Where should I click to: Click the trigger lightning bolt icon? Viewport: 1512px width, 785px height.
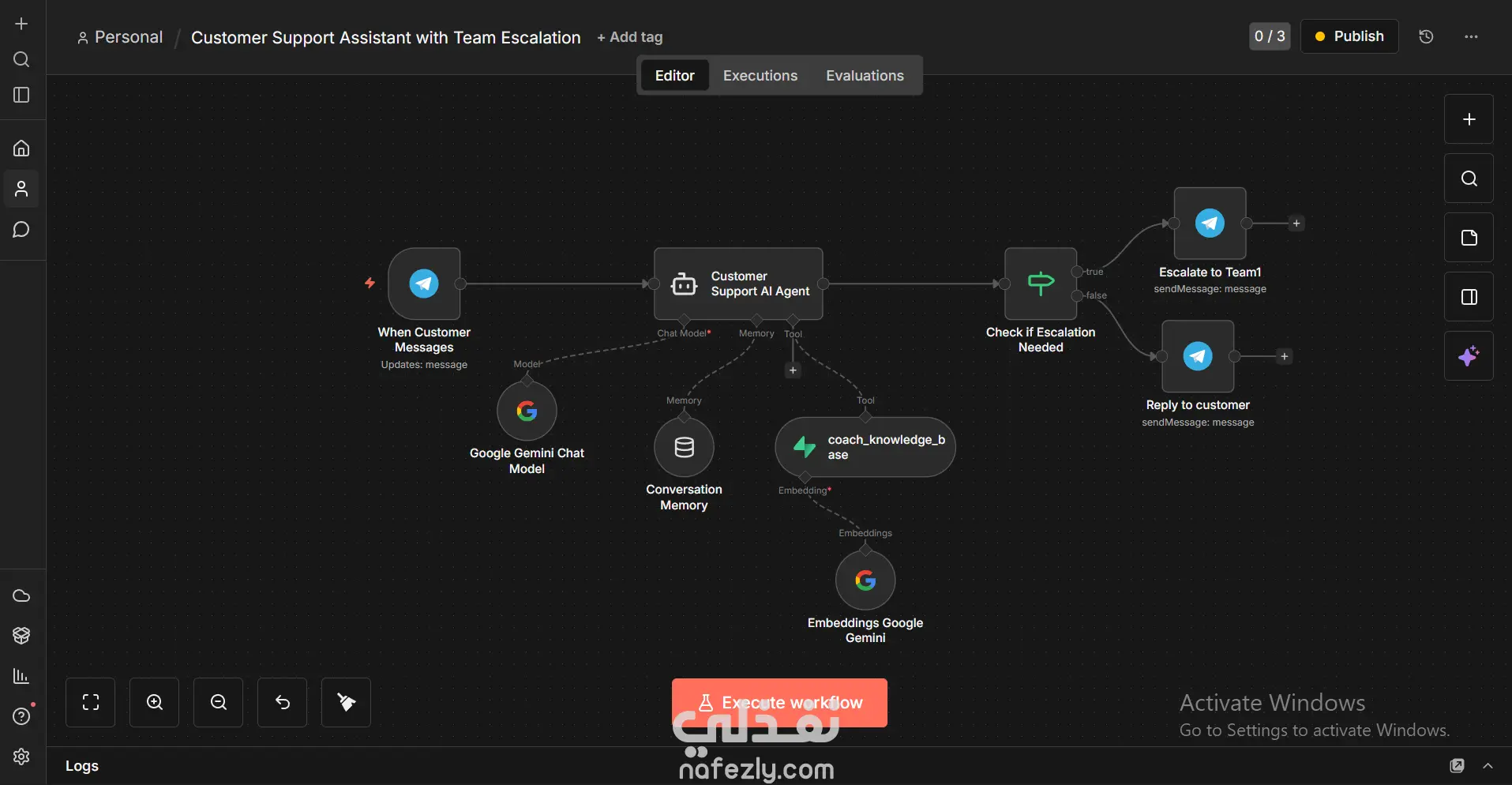pyautogui.click(x=370, y=283)
